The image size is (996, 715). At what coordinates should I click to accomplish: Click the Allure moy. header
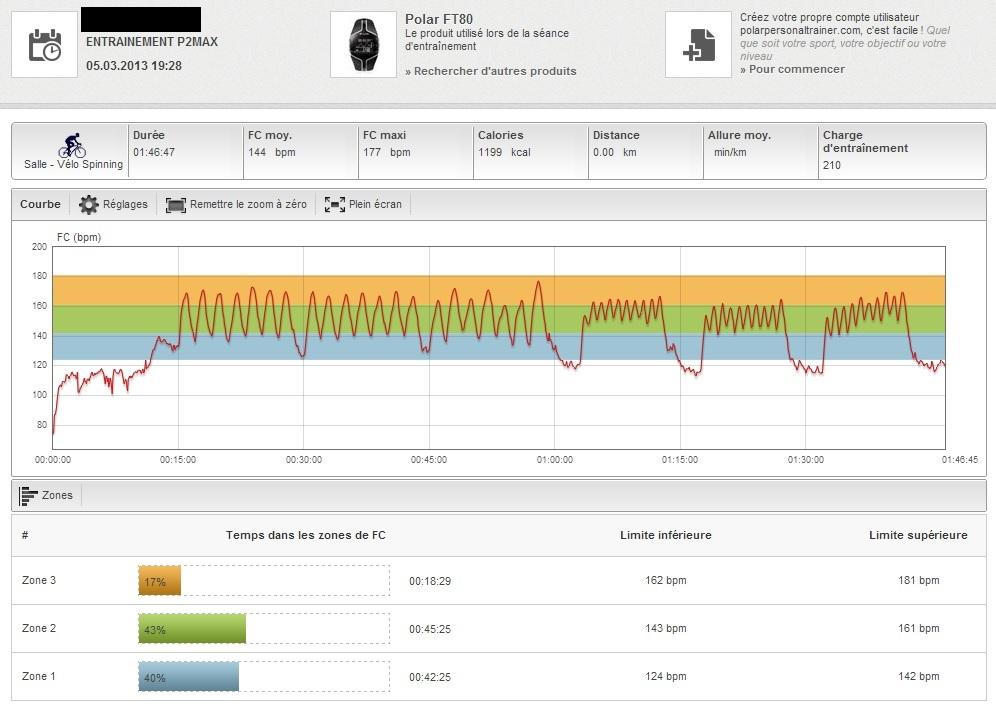[x=739, y=135]
